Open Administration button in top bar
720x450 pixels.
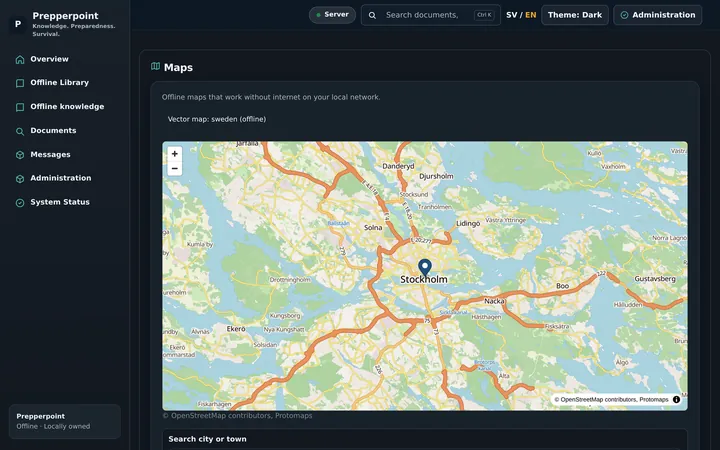point(658,15)
